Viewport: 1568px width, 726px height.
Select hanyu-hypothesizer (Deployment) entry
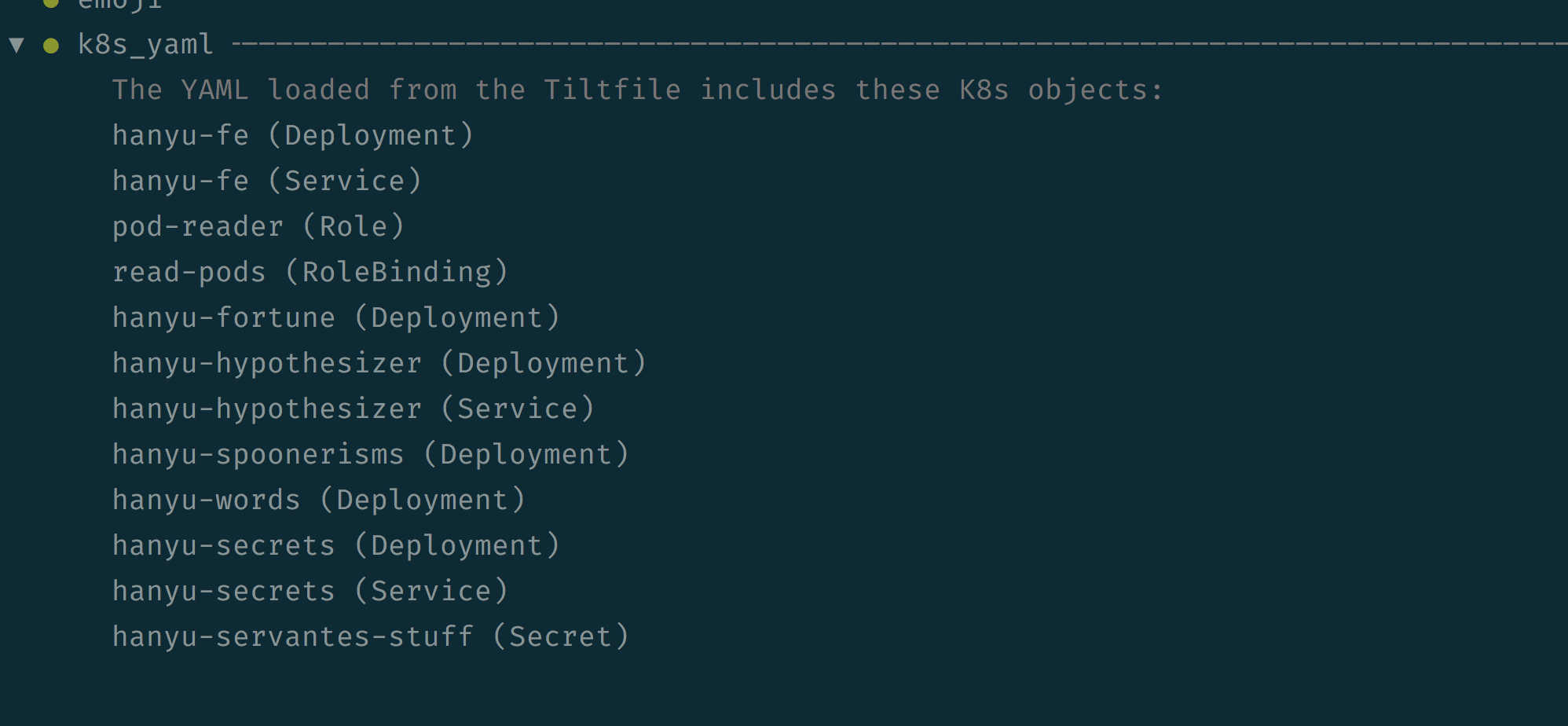[x=379, y=364]
